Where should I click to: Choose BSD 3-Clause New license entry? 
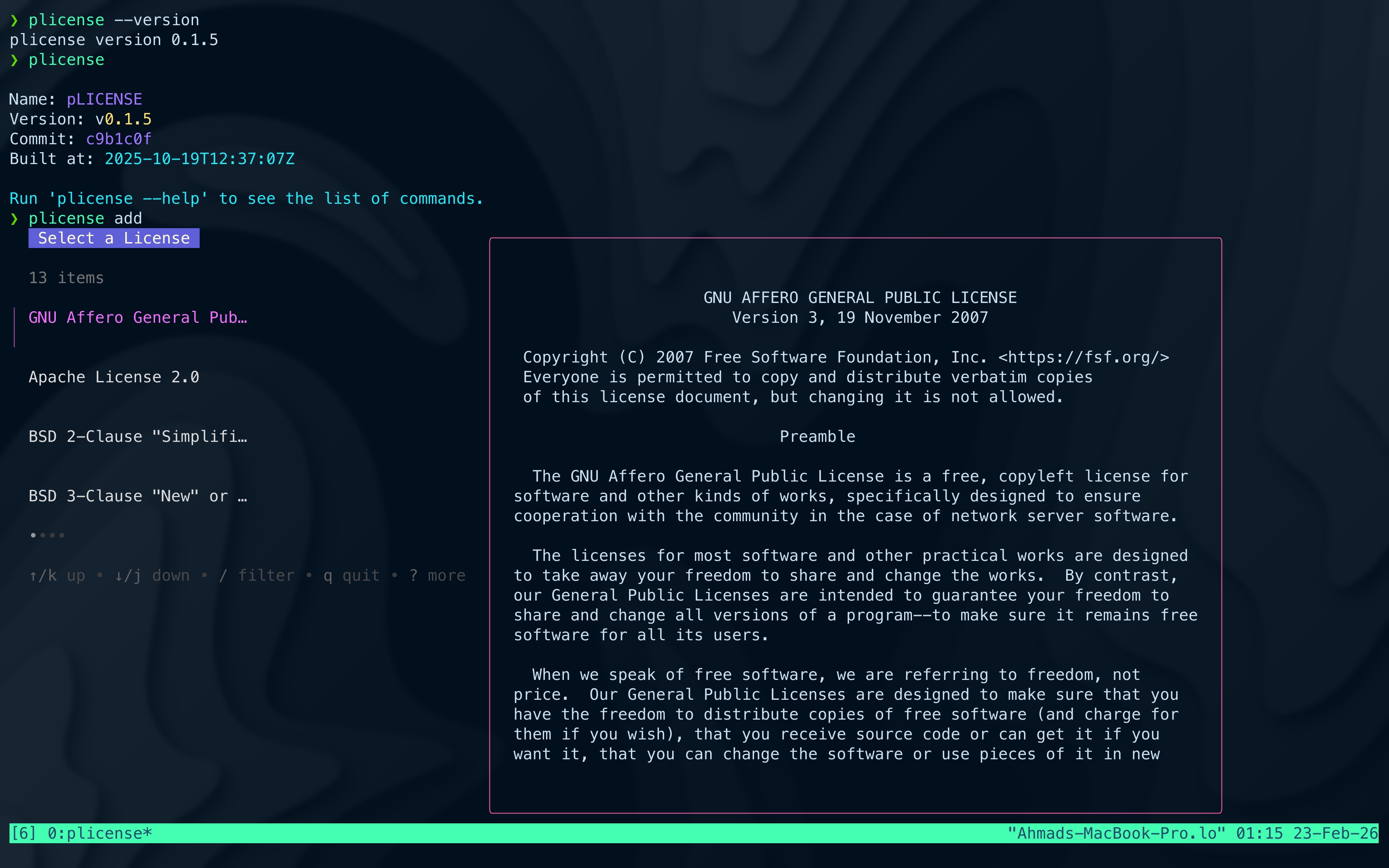138,496
